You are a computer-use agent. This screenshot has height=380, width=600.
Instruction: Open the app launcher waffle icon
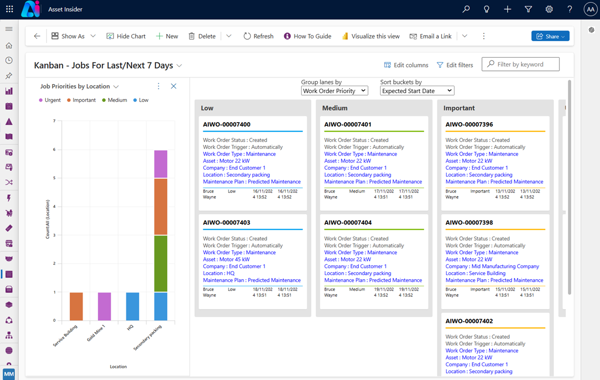pyautogui.click(x=10, y=9)
